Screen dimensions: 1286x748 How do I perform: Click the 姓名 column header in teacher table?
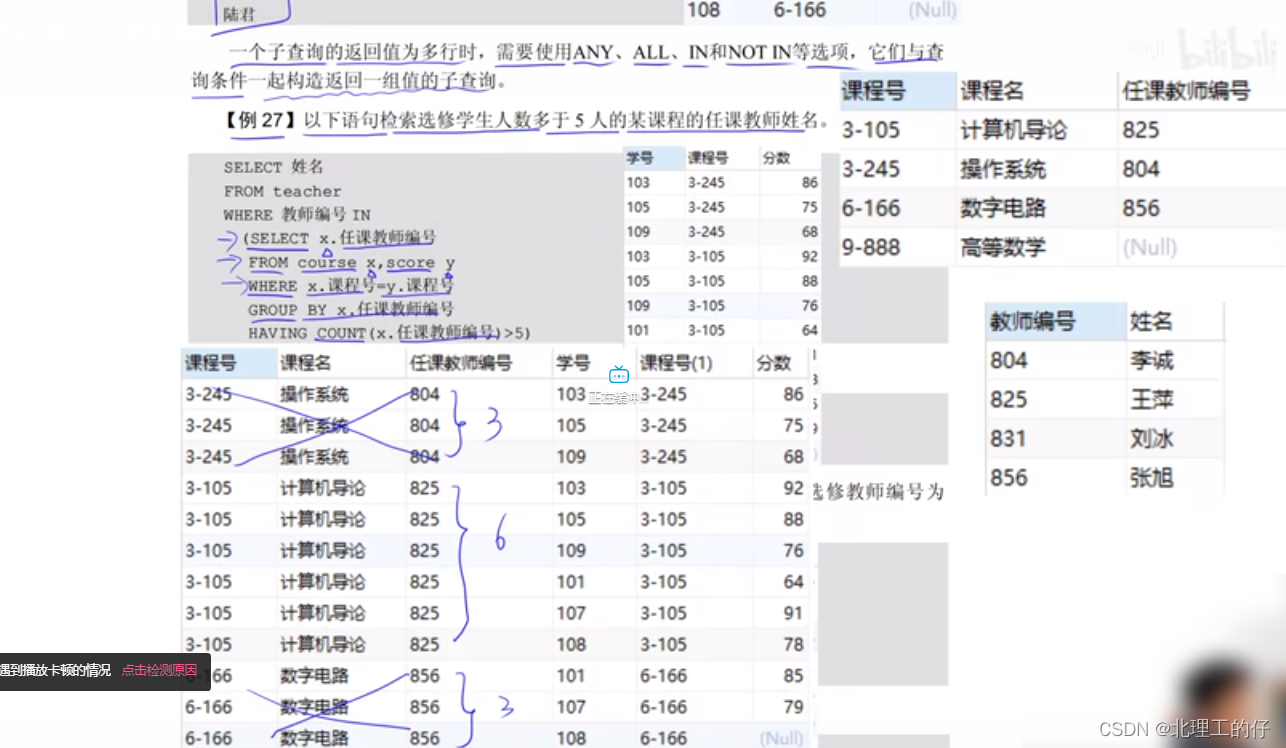click(1151, 322)
